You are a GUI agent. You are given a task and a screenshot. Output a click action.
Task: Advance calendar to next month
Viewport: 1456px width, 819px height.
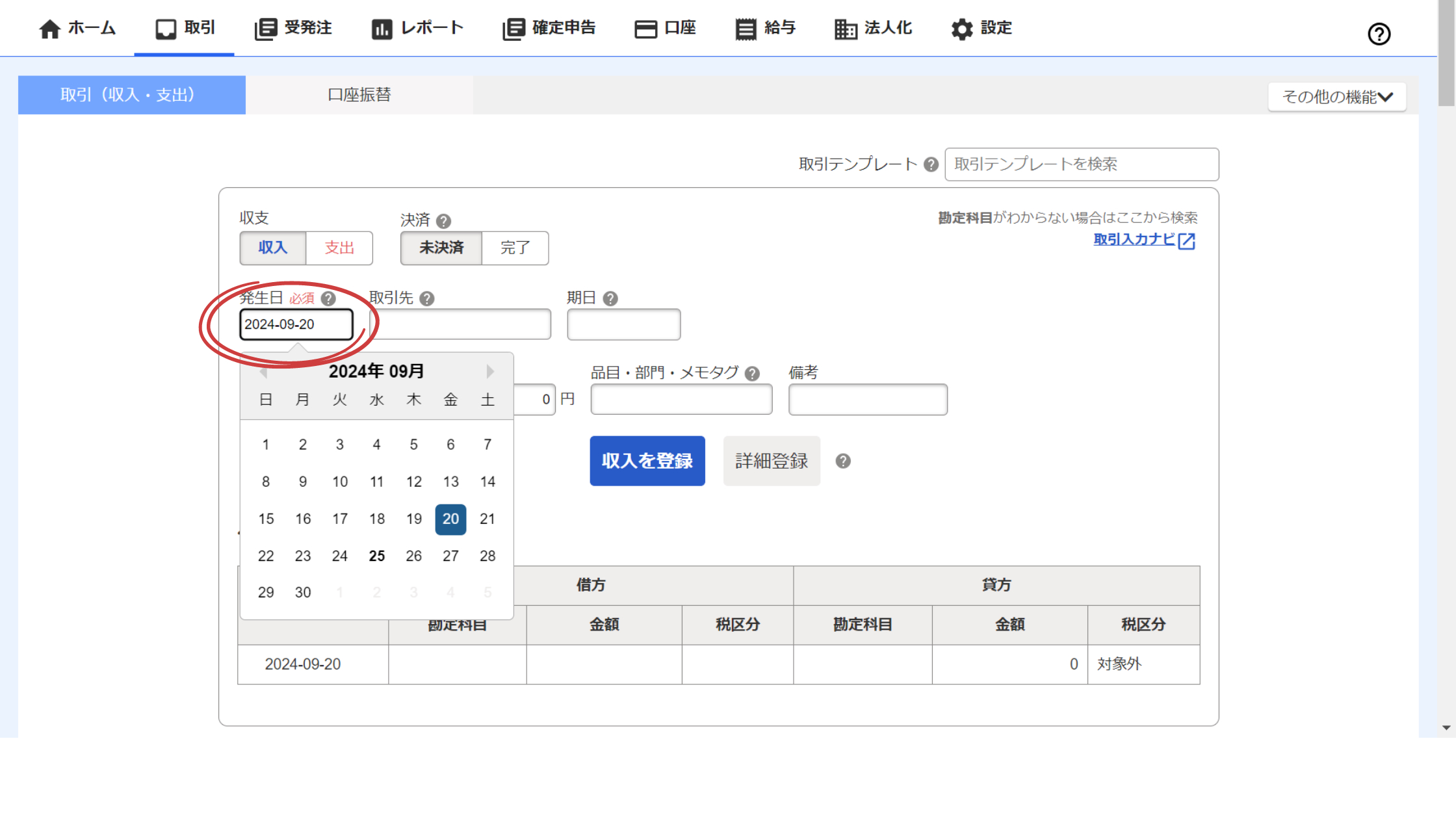(490, 371)
